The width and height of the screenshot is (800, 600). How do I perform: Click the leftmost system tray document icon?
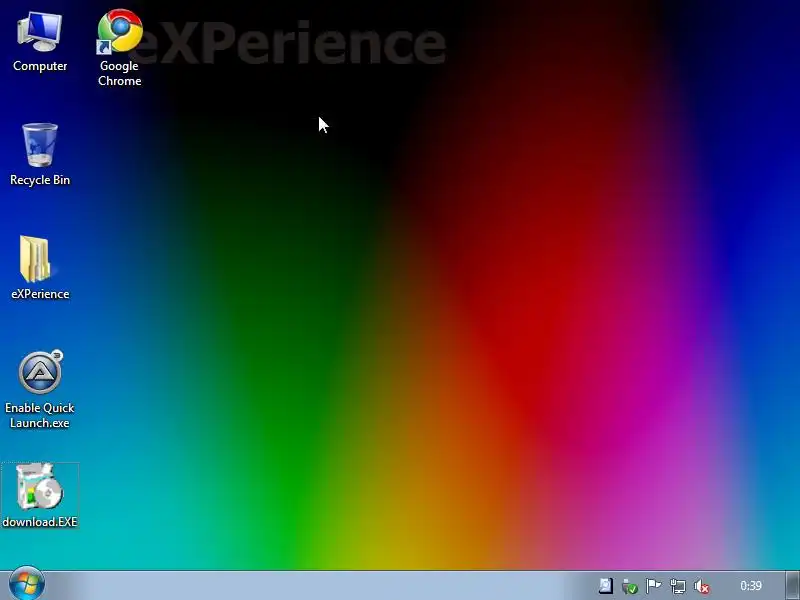[606, 586]
